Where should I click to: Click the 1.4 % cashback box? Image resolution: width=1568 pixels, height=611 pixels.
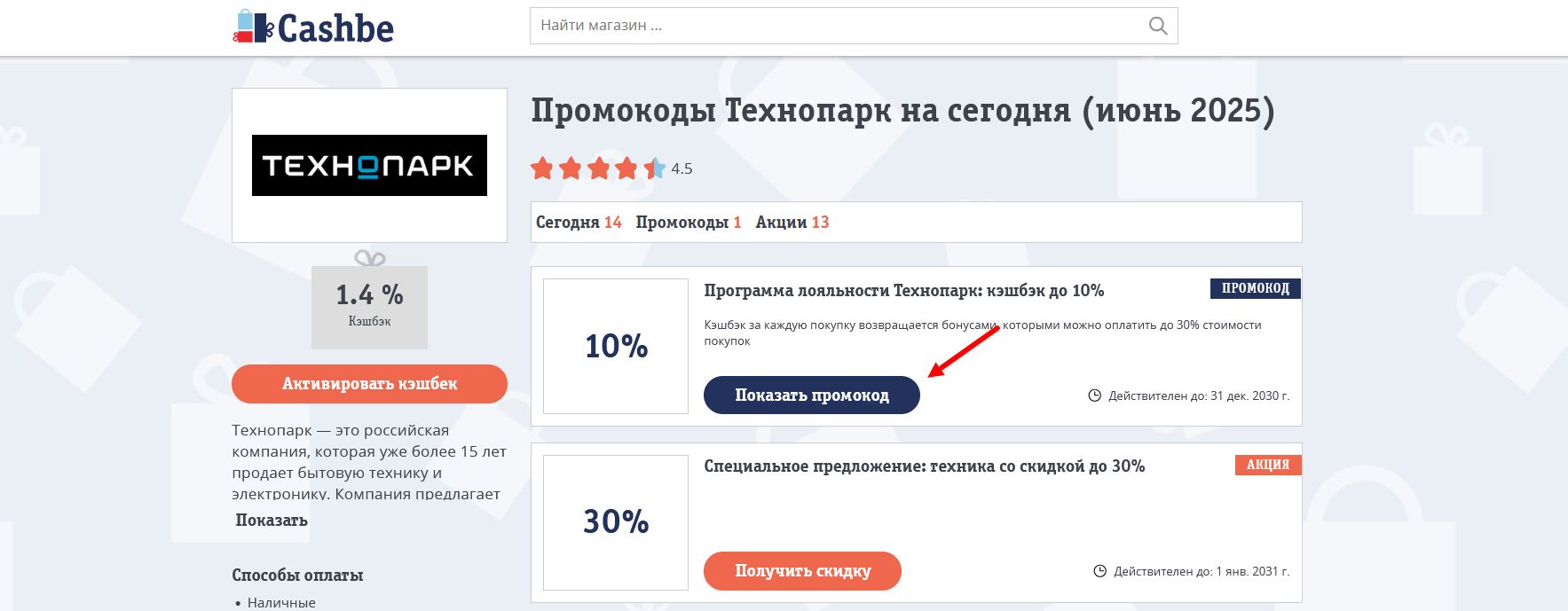(x=369, y=307)
